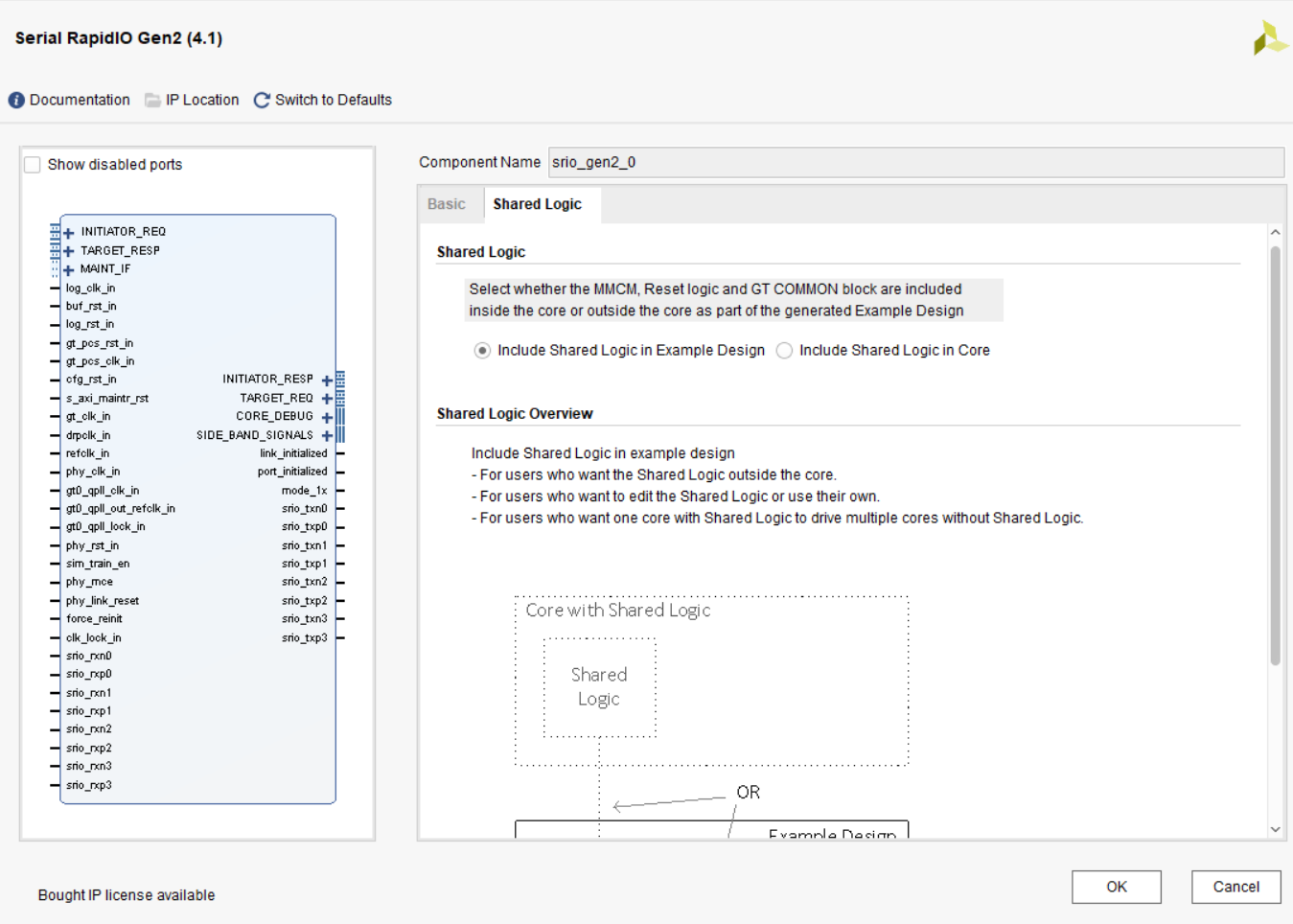Select the cfg_rst_in port

(91, 380)
